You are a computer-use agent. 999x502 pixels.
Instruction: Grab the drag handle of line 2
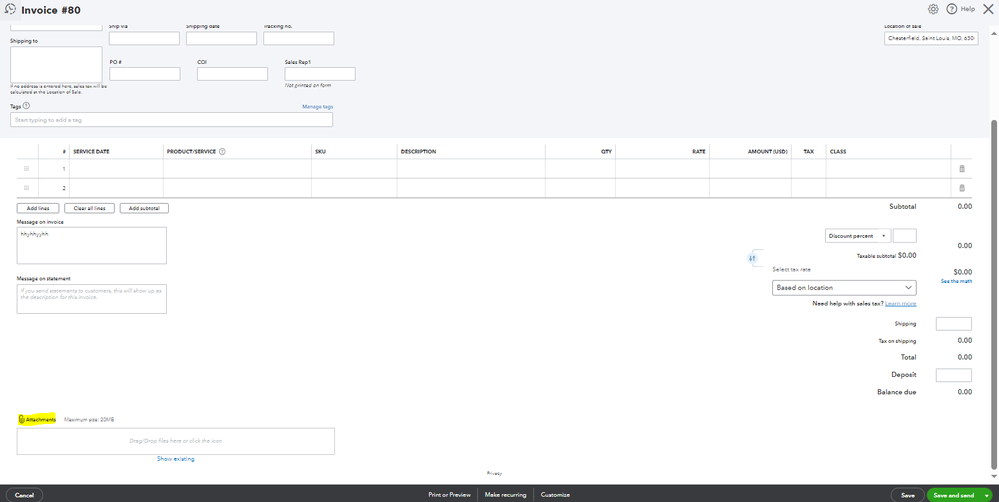point(26,188)
